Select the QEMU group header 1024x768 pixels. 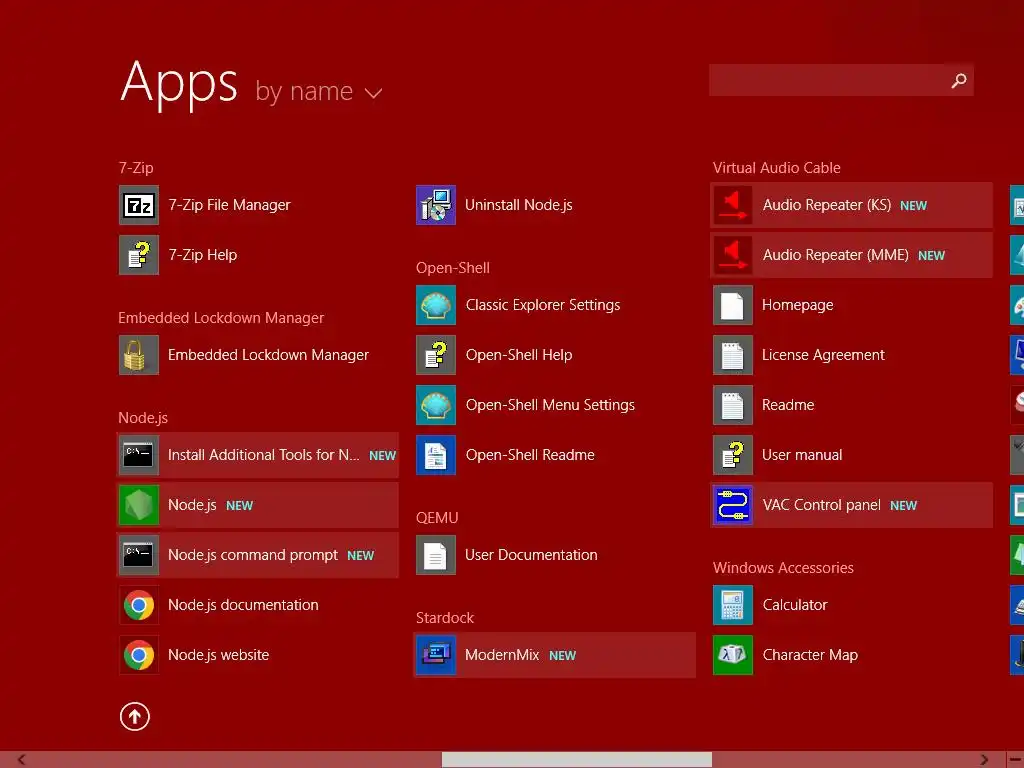pyautogui.click(x=437, y=518)
